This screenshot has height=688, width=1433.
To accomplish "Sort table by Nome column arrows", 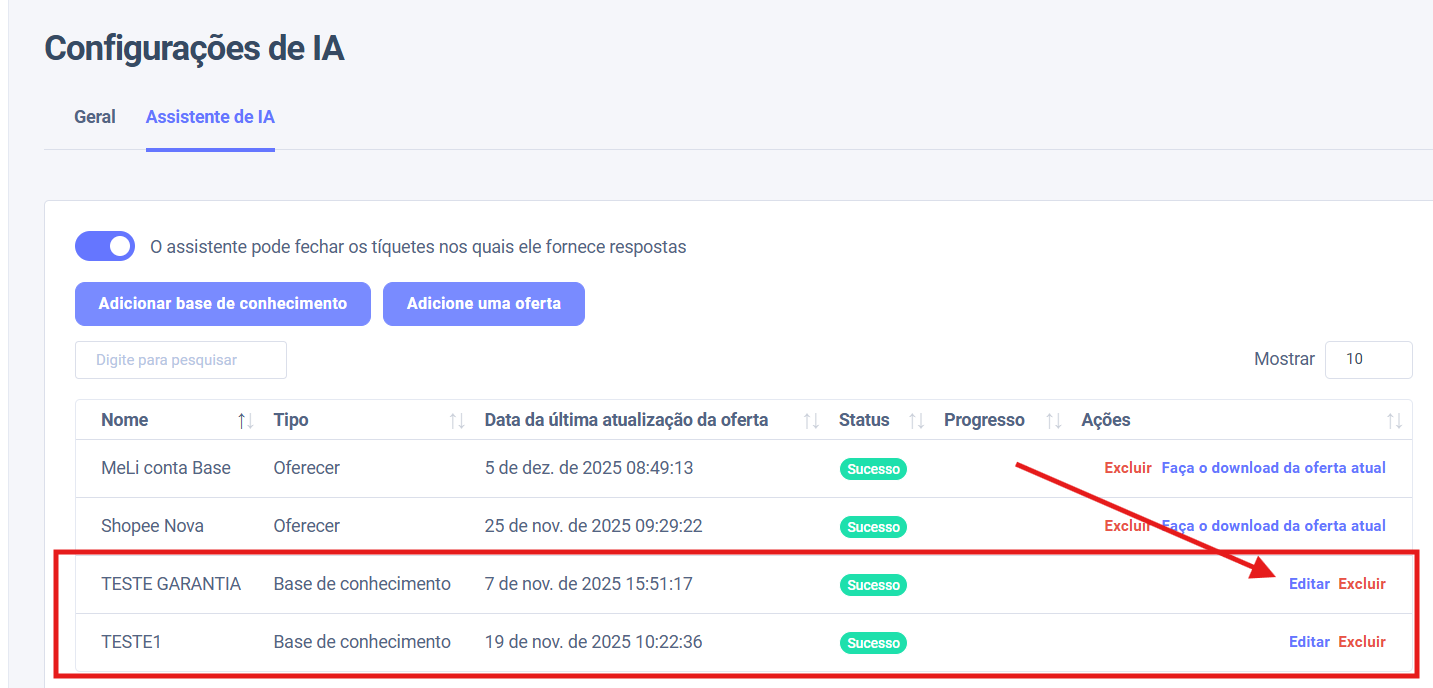I will pyautogui.click(x=246, y=421).
